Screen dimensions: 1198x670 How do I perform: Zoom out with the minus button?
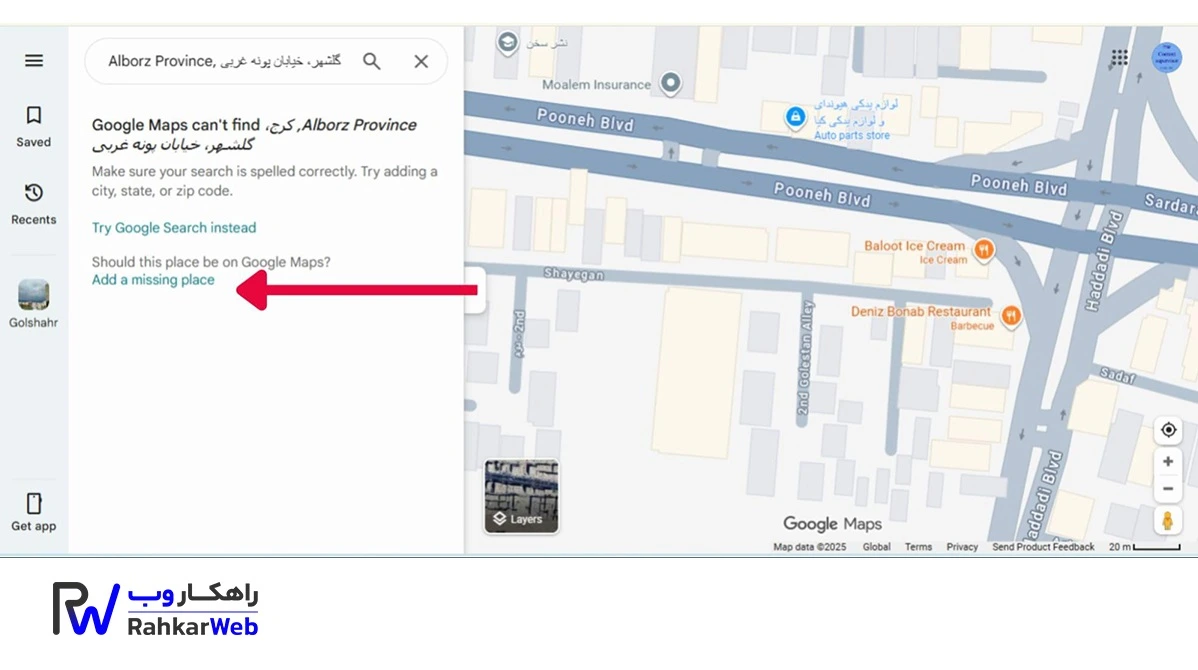[1168, 489]
